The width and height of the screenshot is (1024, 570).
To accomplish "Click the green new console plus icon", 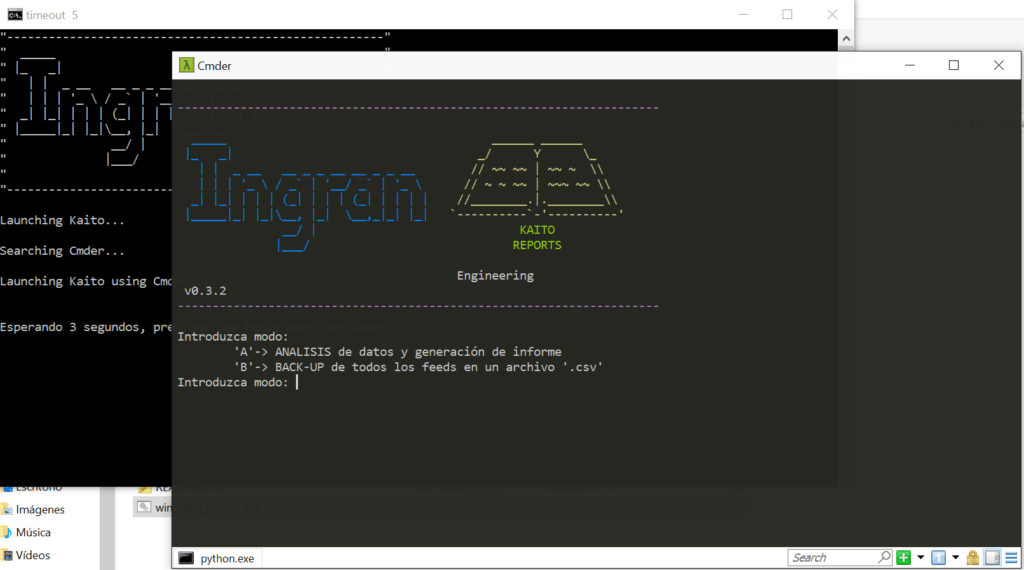I will (x=904, y=558).
